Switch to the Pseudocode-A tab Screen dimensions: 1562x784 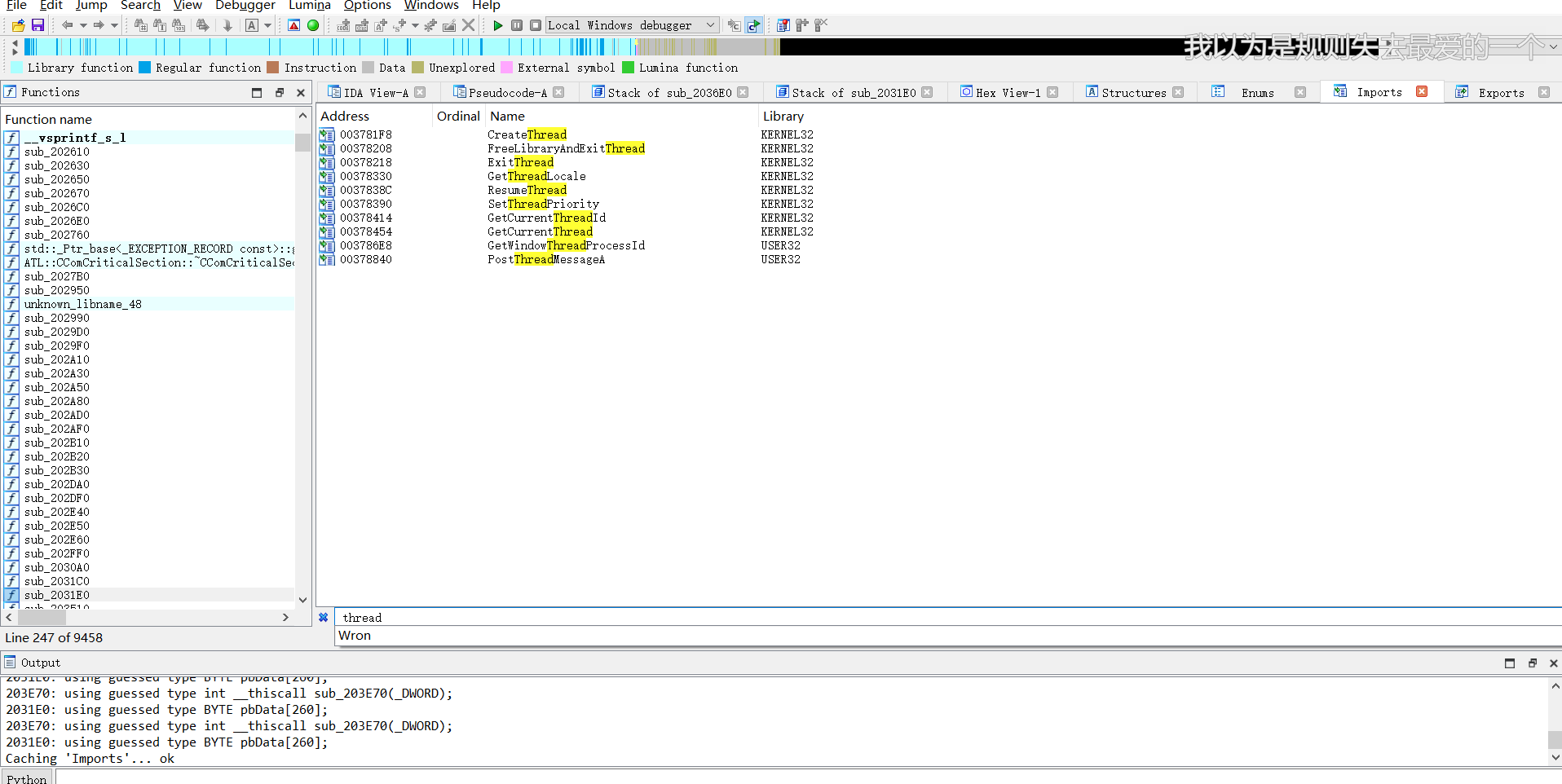[507, 93]
